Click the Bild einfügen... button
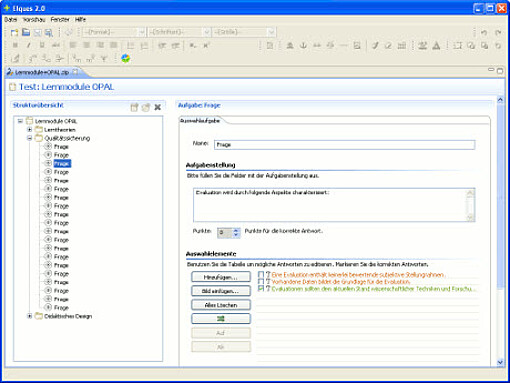 221,291
